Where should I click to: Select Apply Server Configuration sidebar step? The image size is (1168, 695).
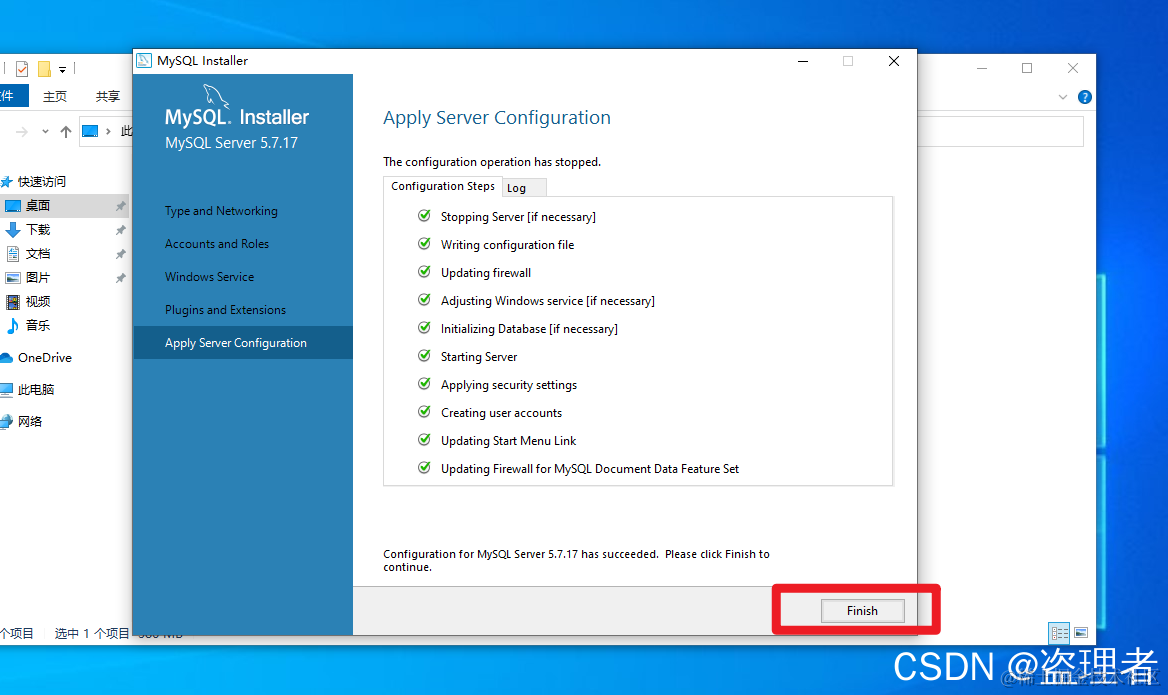(x=243, y=343)
